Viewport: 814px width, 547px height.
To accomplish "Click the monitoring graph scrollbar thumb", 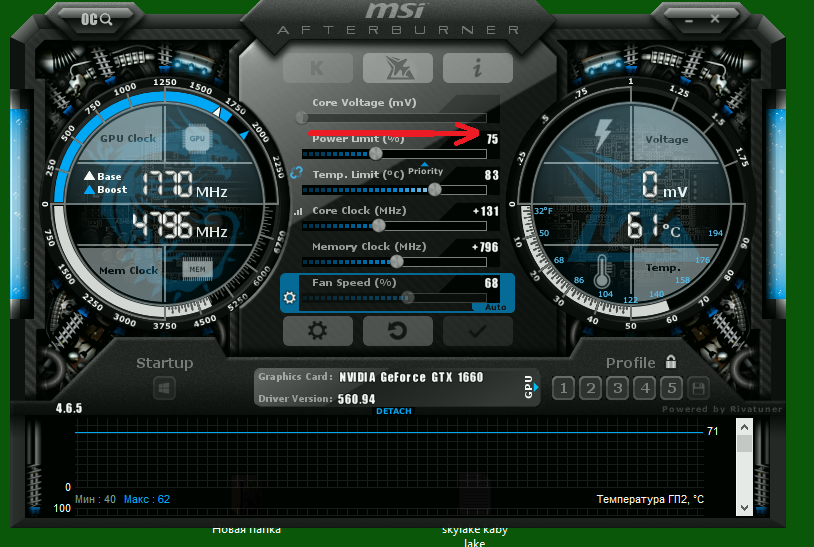I will coord(744,444).
